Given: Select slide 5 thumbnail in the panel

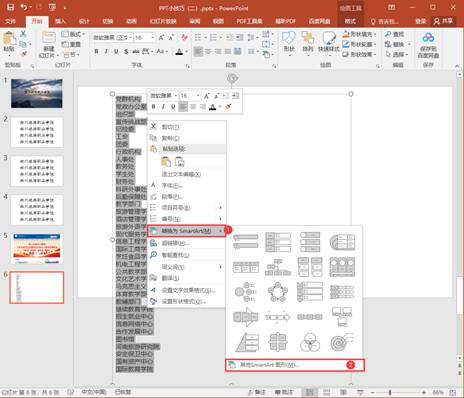Looking at the screenshot, I should pyautogui.click(x=37, y=249).
